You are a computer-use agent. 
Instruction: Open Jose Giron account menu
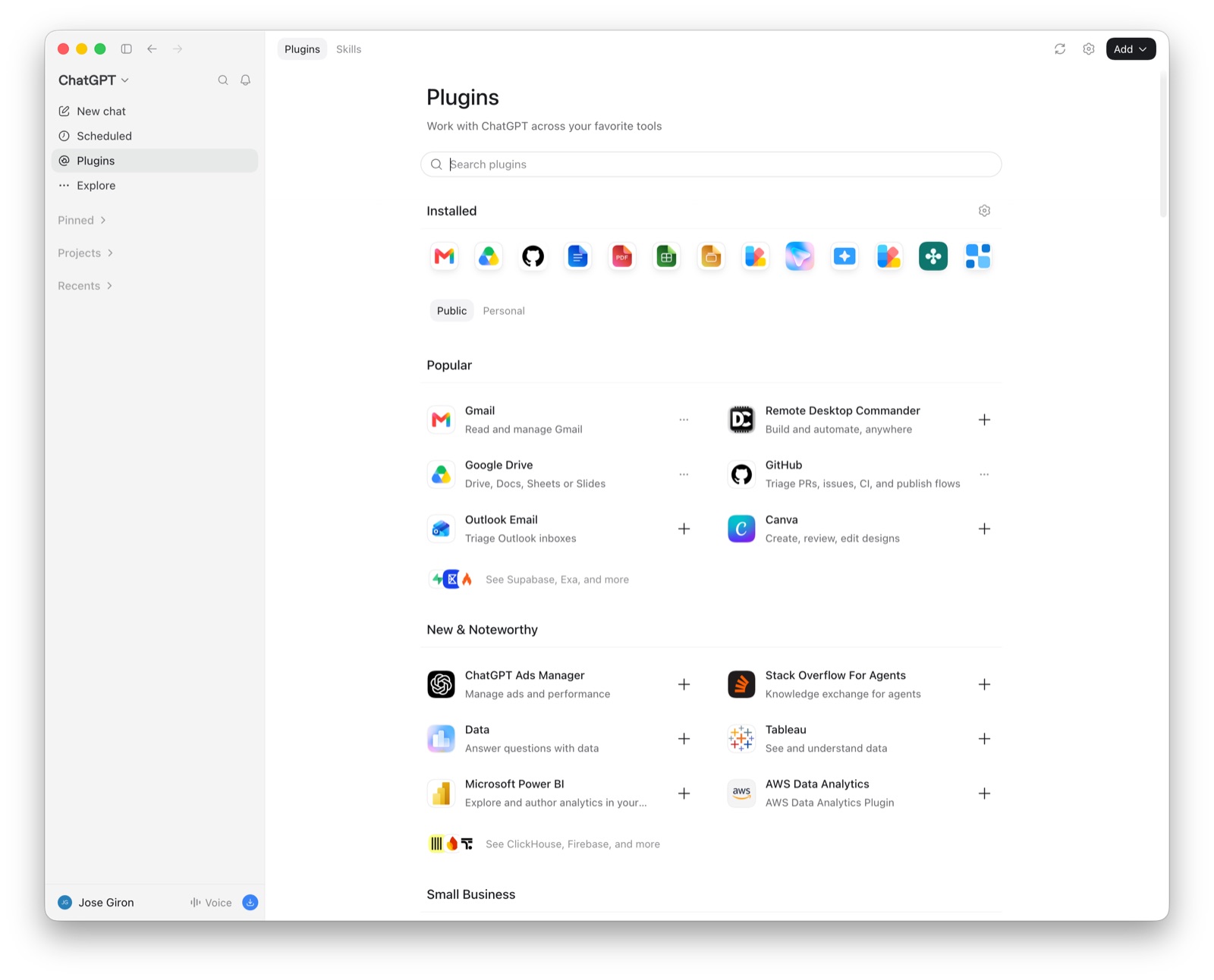96,903
